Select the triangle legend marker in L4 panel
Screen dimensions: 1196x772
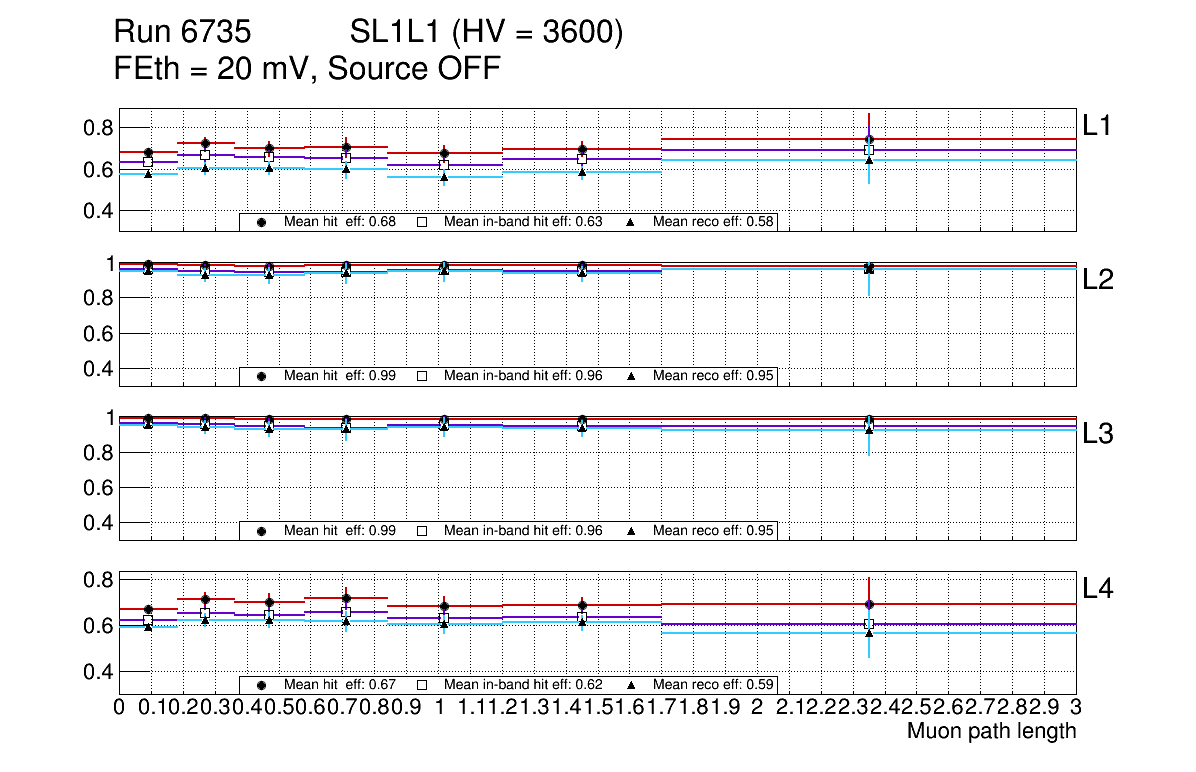[x=631, y=685]
